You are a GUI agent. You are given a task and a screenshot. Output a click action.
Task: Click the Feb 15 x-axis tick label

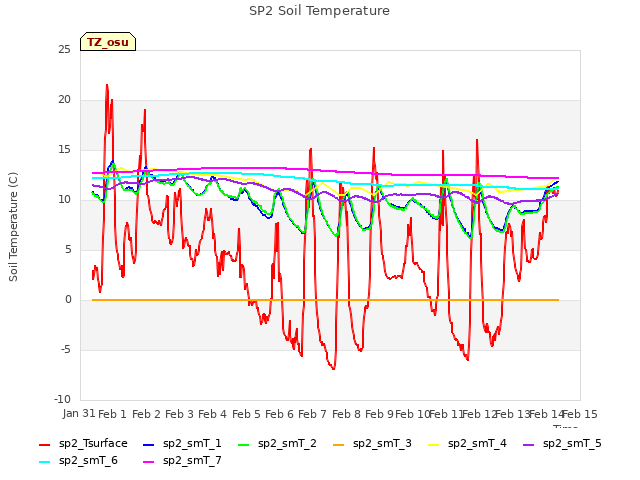point(580,414)
